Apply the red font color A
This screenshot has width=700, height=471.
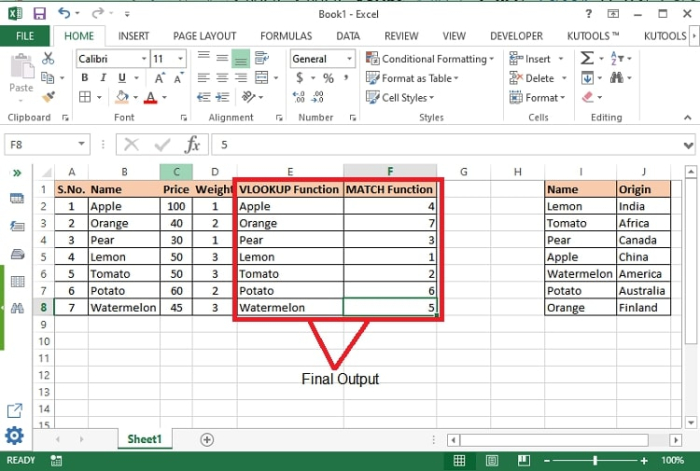pyautogui.click(x=150, y=97)
